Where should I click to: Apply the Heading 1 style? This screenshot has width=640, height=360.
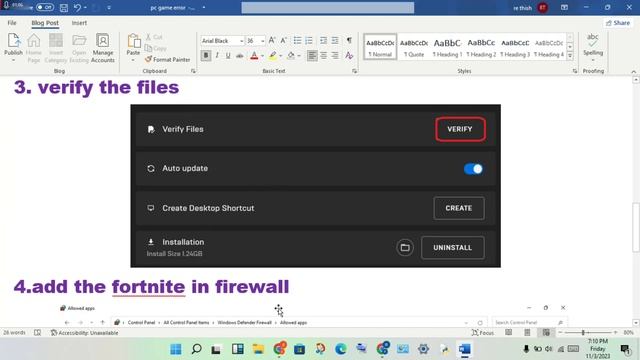tap(447, 47)
